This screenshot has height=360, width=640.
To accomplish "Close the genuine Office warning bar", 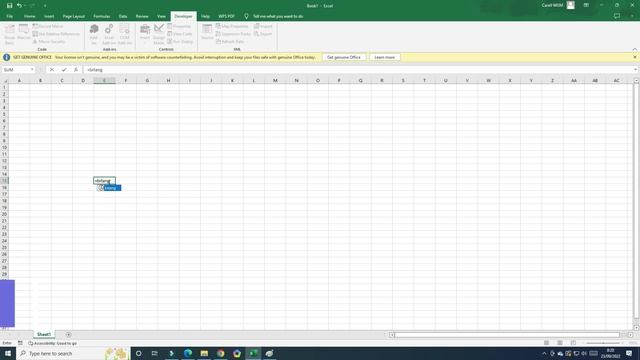I will pos(635,57).
